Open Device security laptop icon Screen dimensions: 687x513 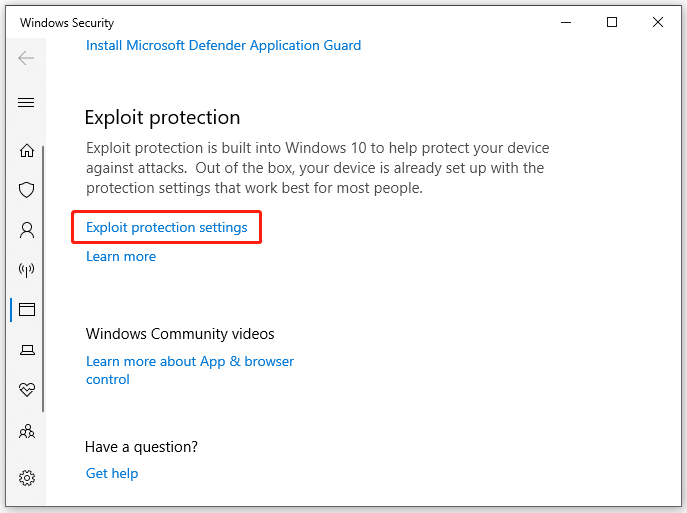coord(27,350)
